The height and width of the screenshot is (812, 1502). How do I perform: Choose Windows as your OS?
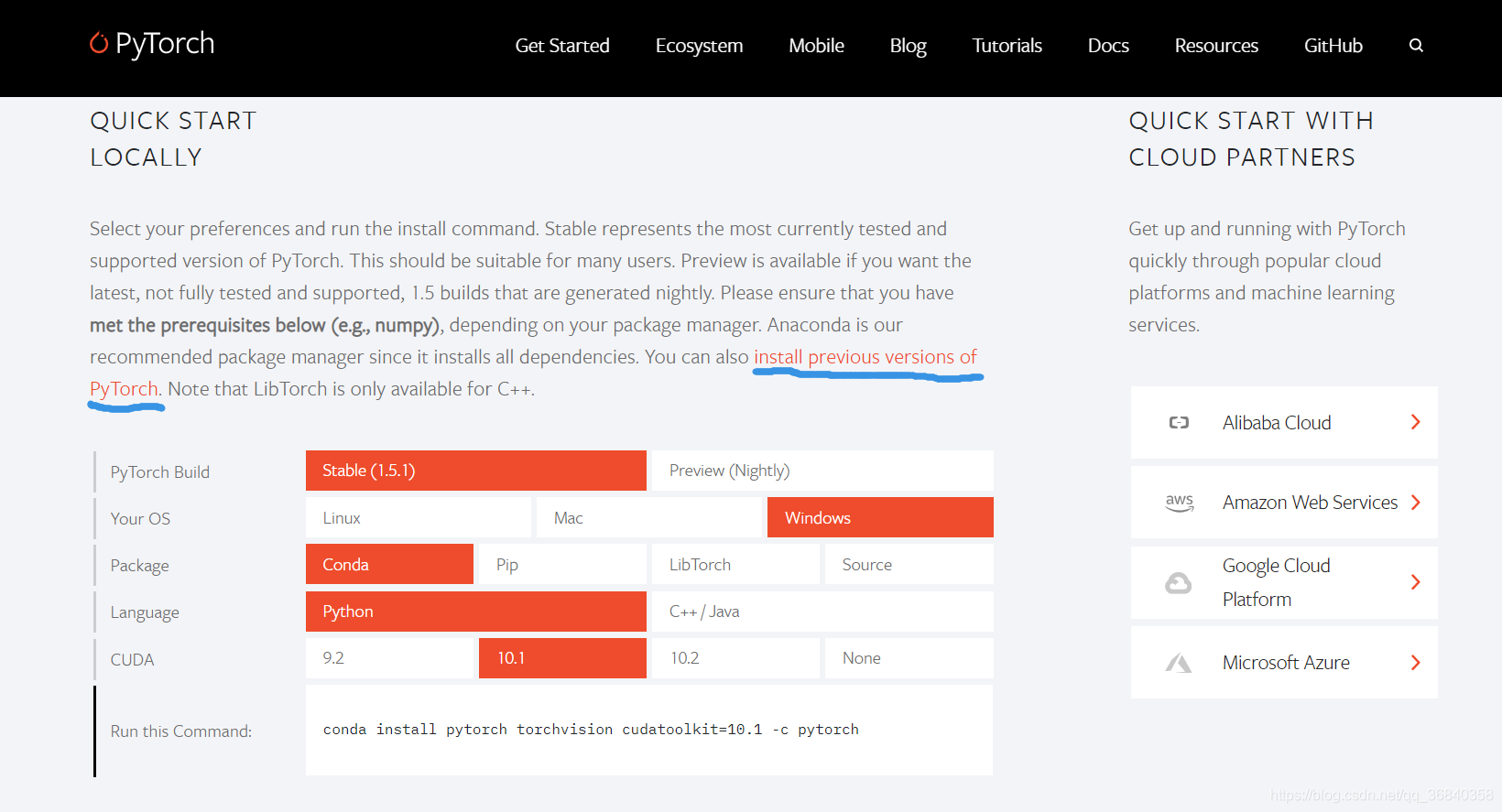tap(880, 517)
